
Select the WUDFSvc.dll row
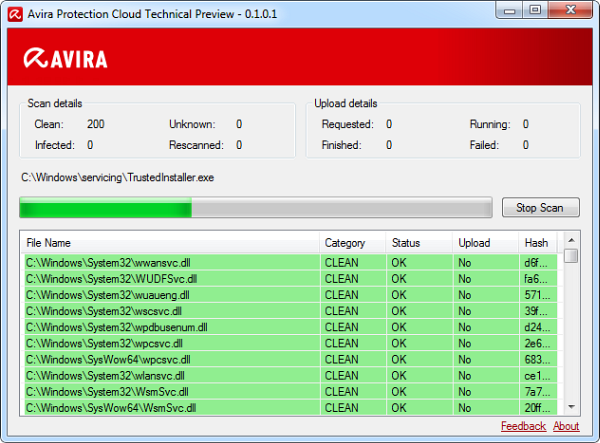[291, 279]
